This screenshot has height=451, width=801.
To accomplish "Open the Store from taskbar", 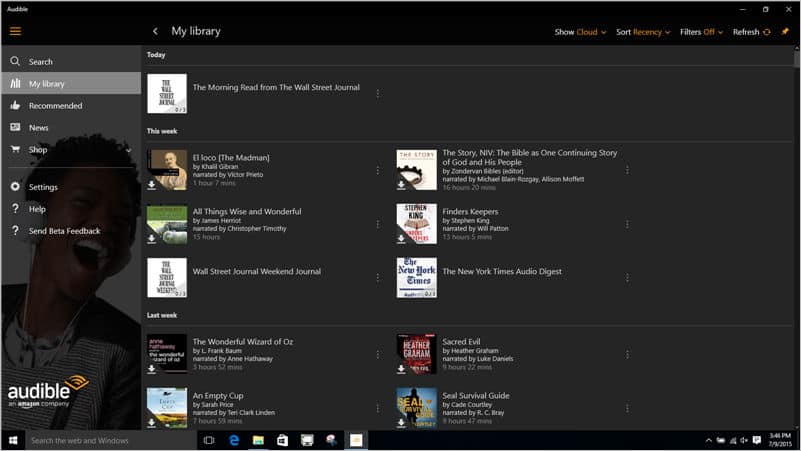I will point(282,440).
